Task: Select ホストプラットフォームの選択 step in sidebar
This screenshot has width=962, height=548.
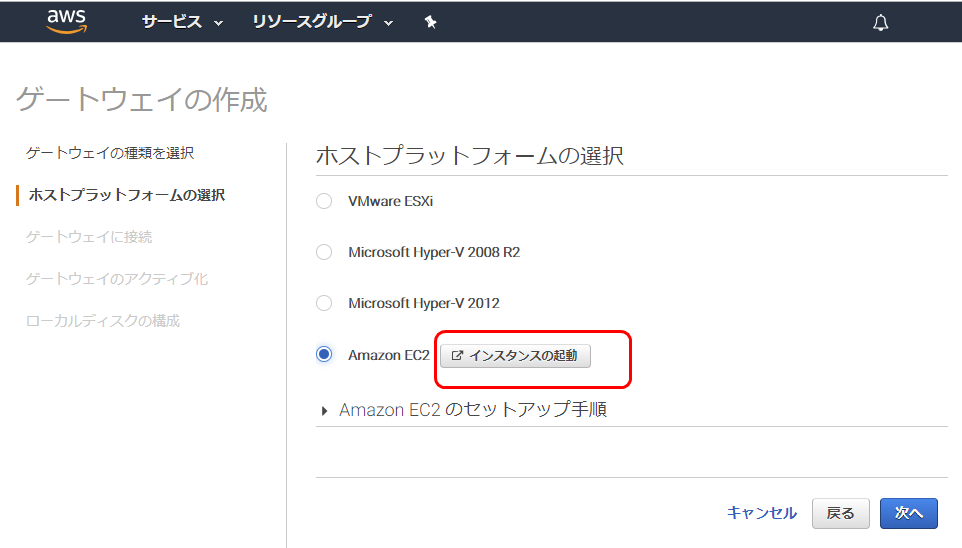Action: coord(126,195)
